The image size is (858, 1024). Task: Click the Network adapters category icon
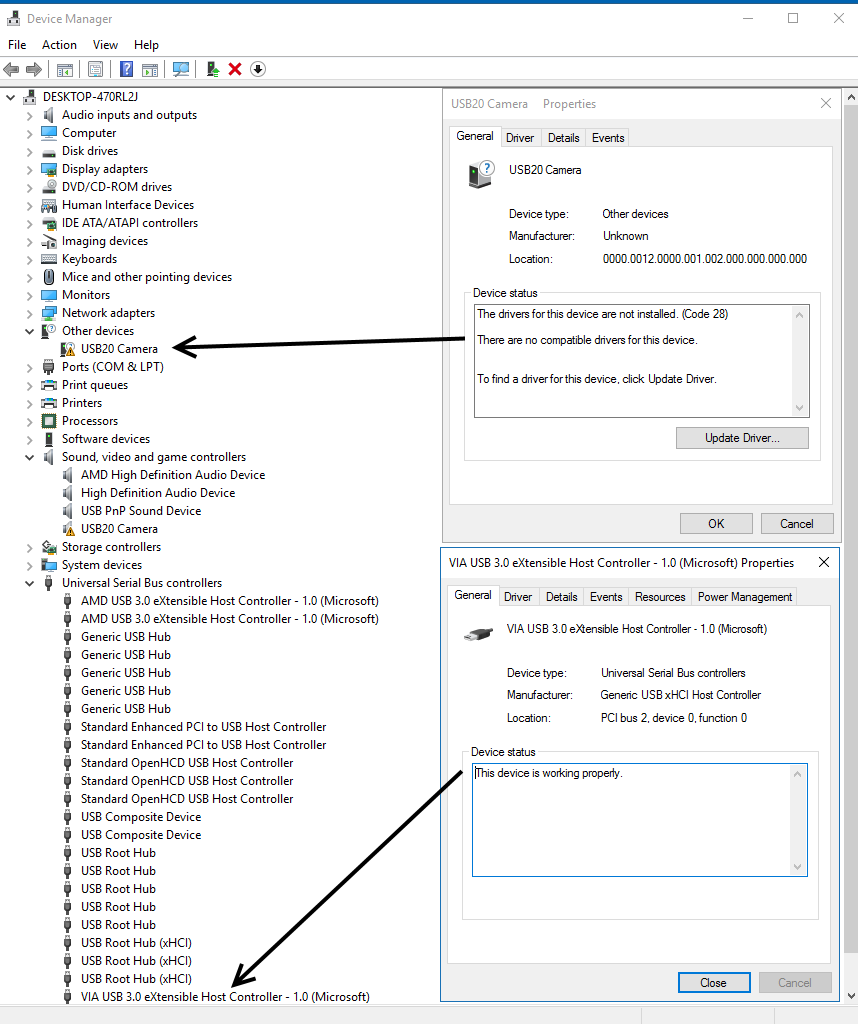[49, 313]
